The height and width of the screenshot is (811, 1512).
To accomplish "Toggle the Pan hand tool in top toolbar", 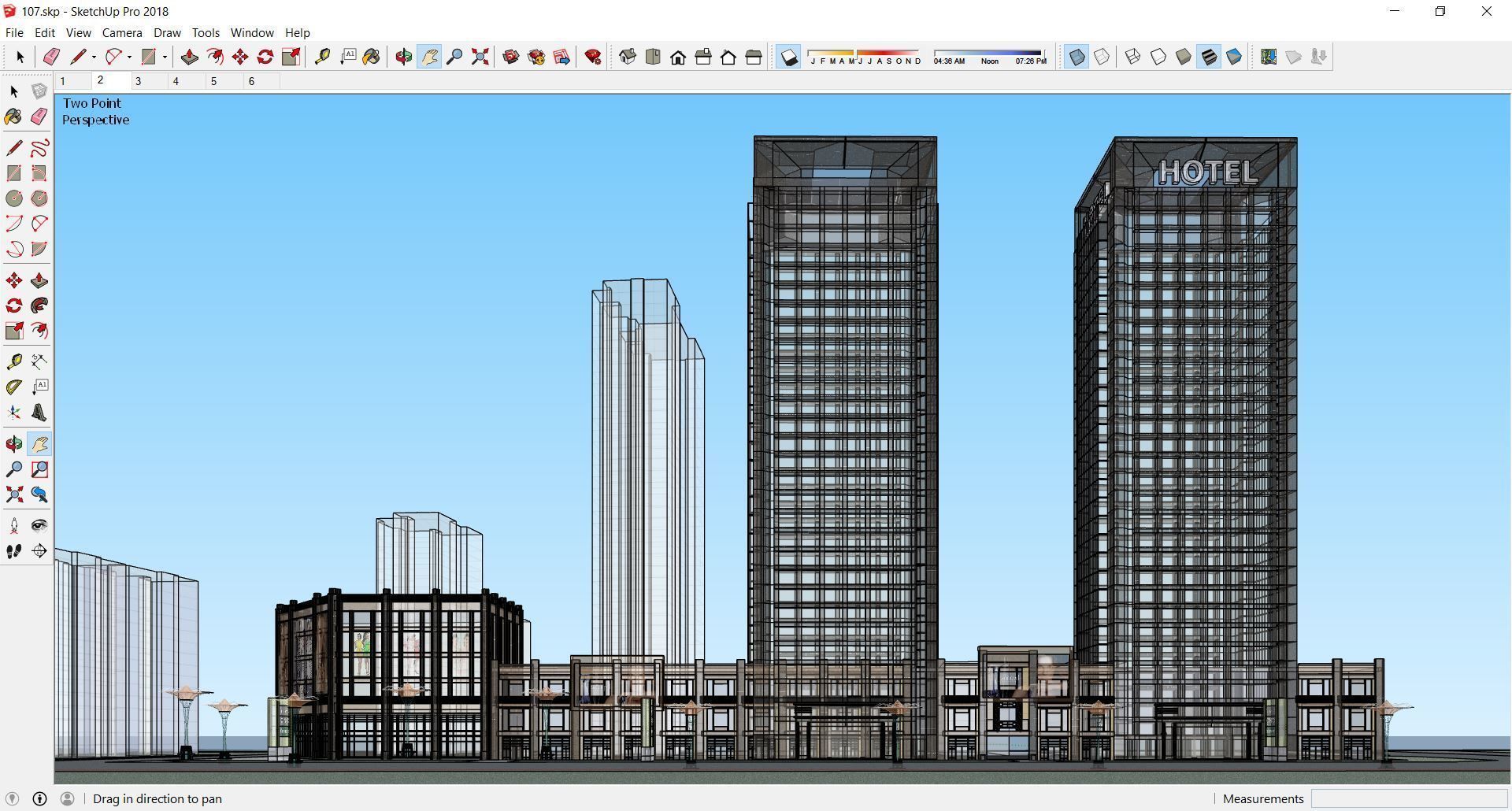I will pyautogui.click(x=429, y=57).
